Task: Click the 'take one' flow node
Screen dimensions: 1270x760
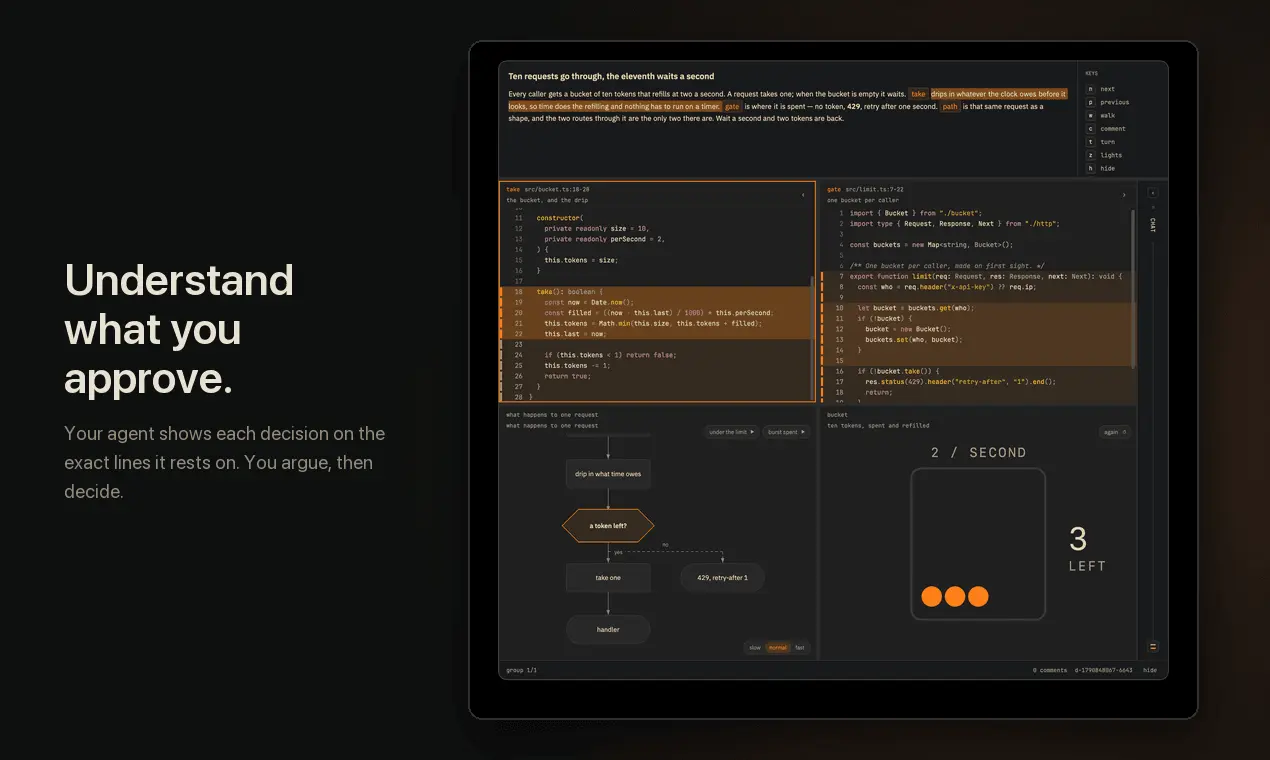Action: point(608,578)
